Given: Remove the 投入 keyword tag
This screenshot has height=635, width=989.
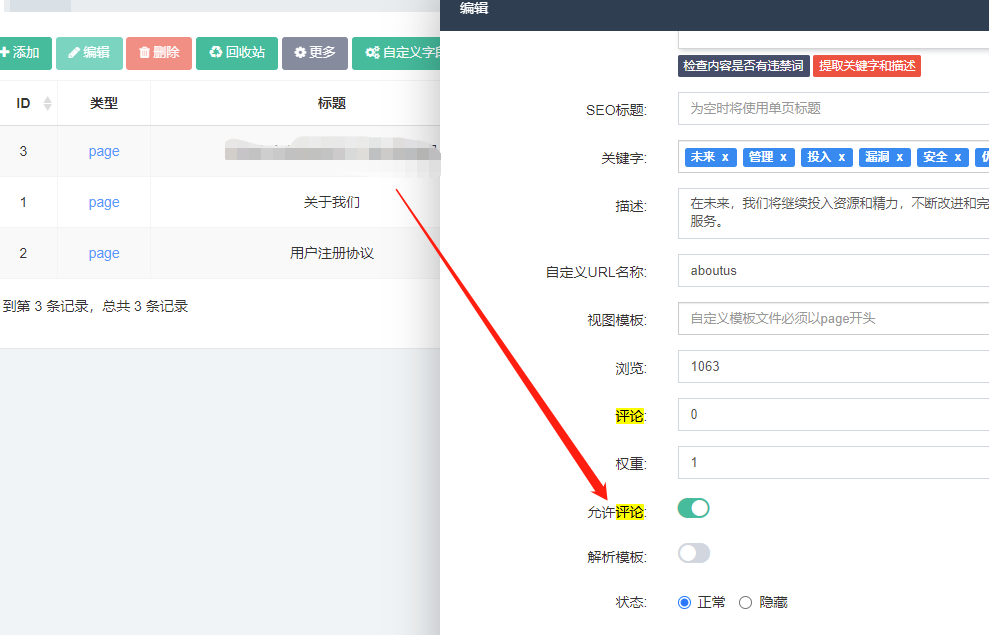Looking at the screenshot, I should (841, 158).
